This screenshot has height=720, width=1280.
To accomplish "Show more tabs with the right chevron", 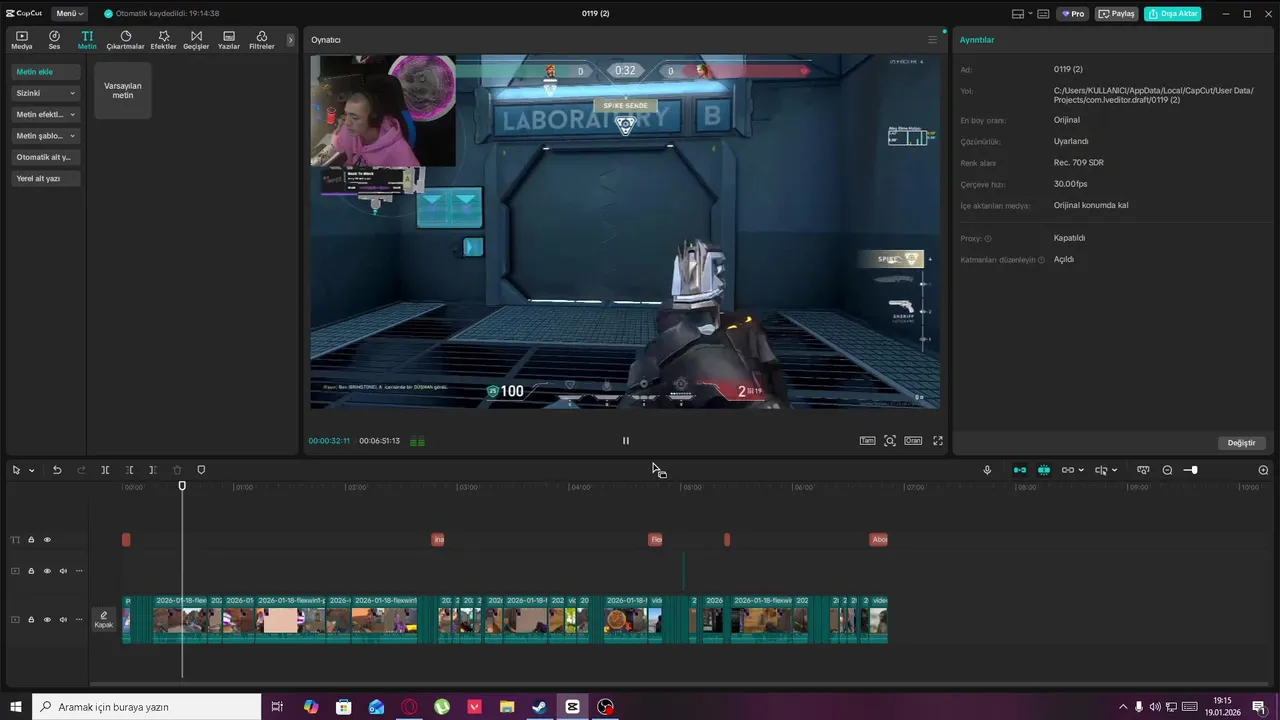I will point(291,40).
